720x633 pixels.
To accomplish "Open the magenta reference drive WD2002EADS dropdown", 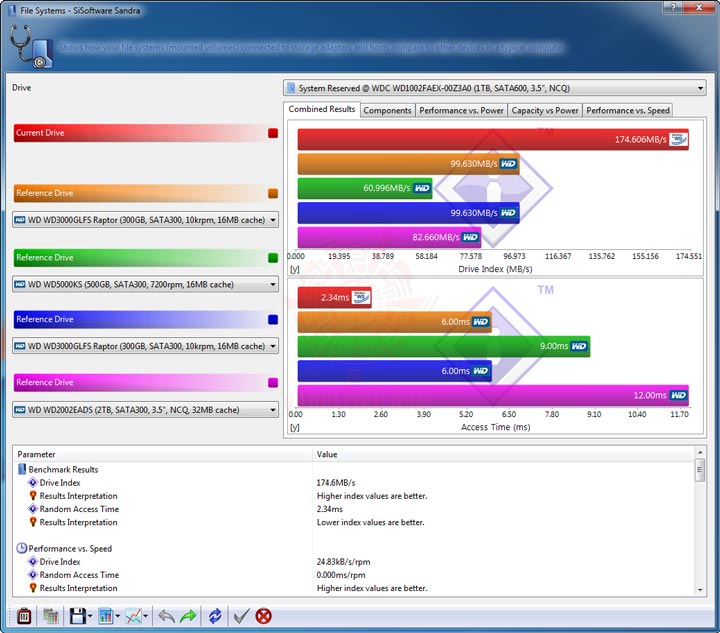I will 145,409.
